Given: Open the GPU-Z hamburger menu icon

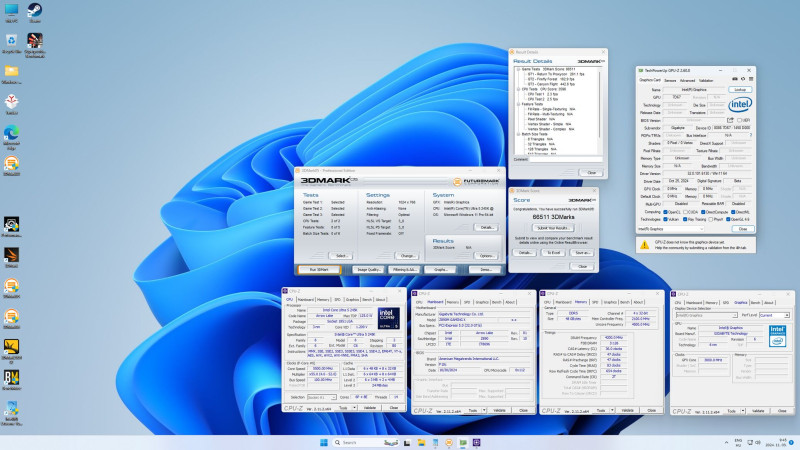Looking at the screenshot, I should pos(751,79).
